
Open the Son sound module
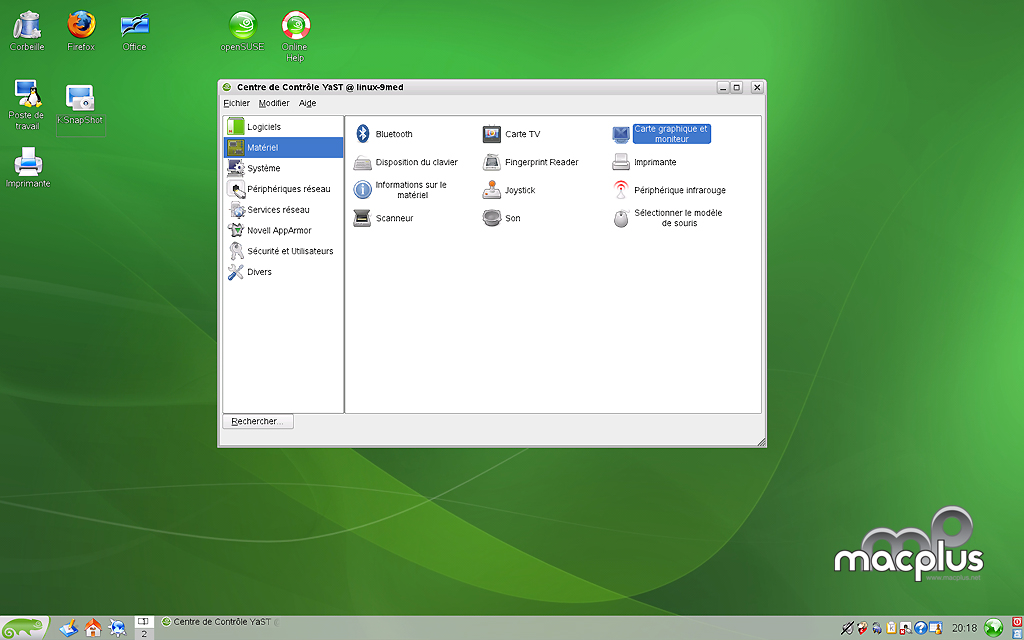point(502,218)
